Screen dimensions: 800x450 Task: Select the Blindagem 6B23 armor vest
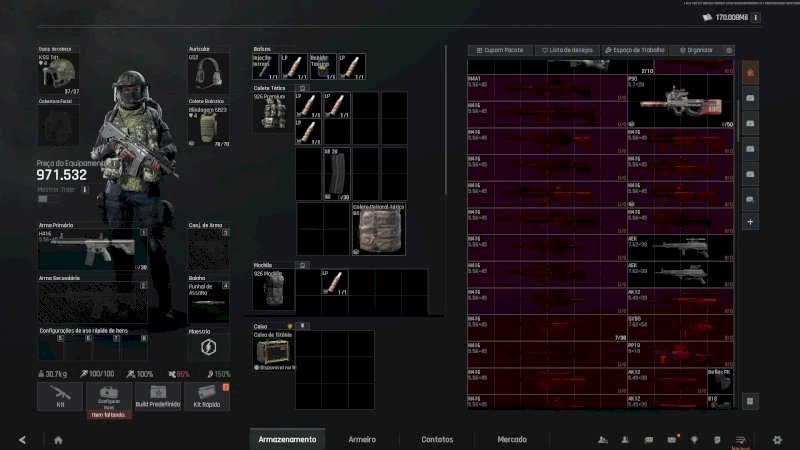(x=209, y=127)
